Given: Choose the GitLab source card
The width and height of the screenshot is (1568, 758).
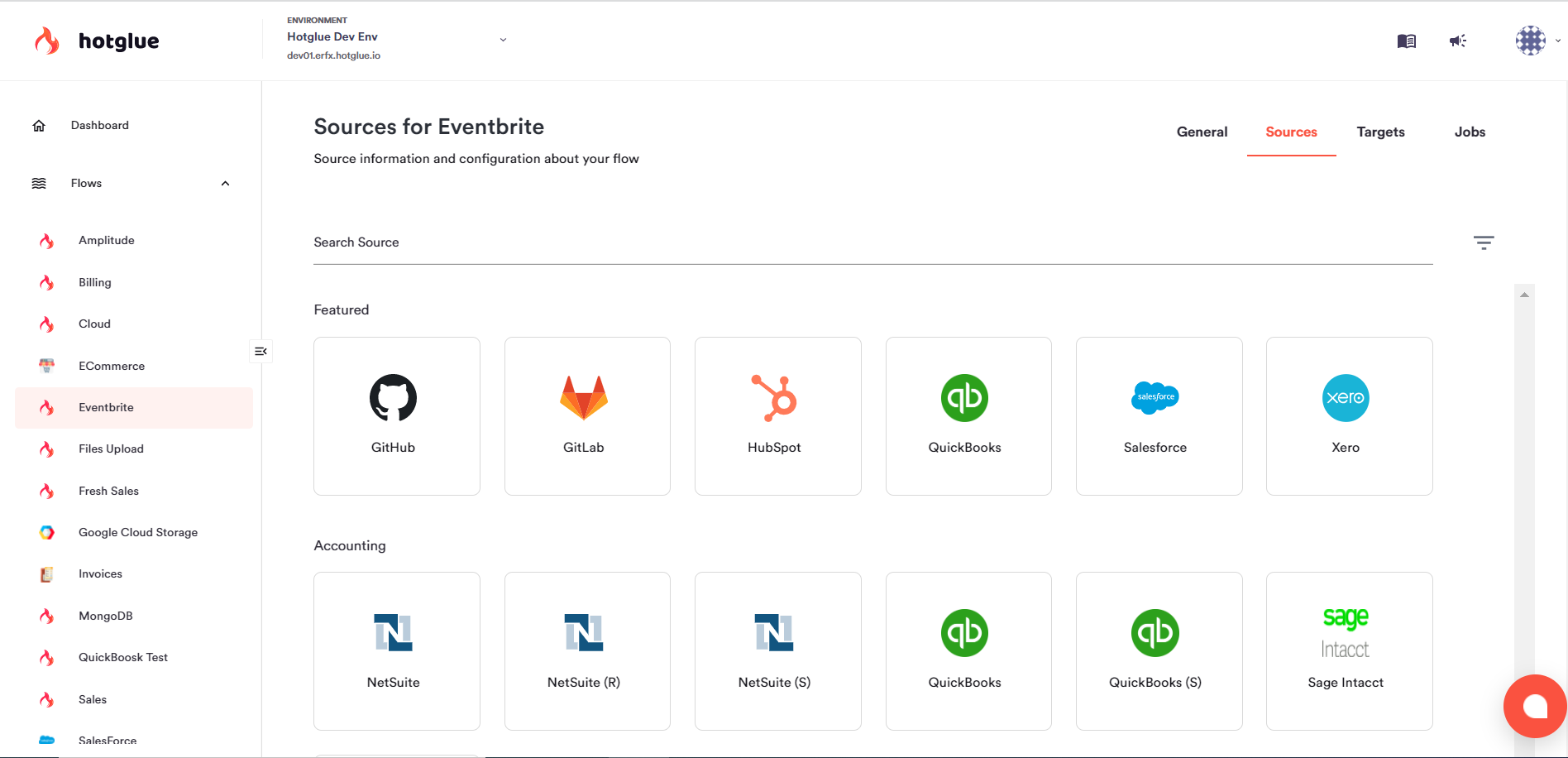Looking at the screenshot, I should 587,416.
